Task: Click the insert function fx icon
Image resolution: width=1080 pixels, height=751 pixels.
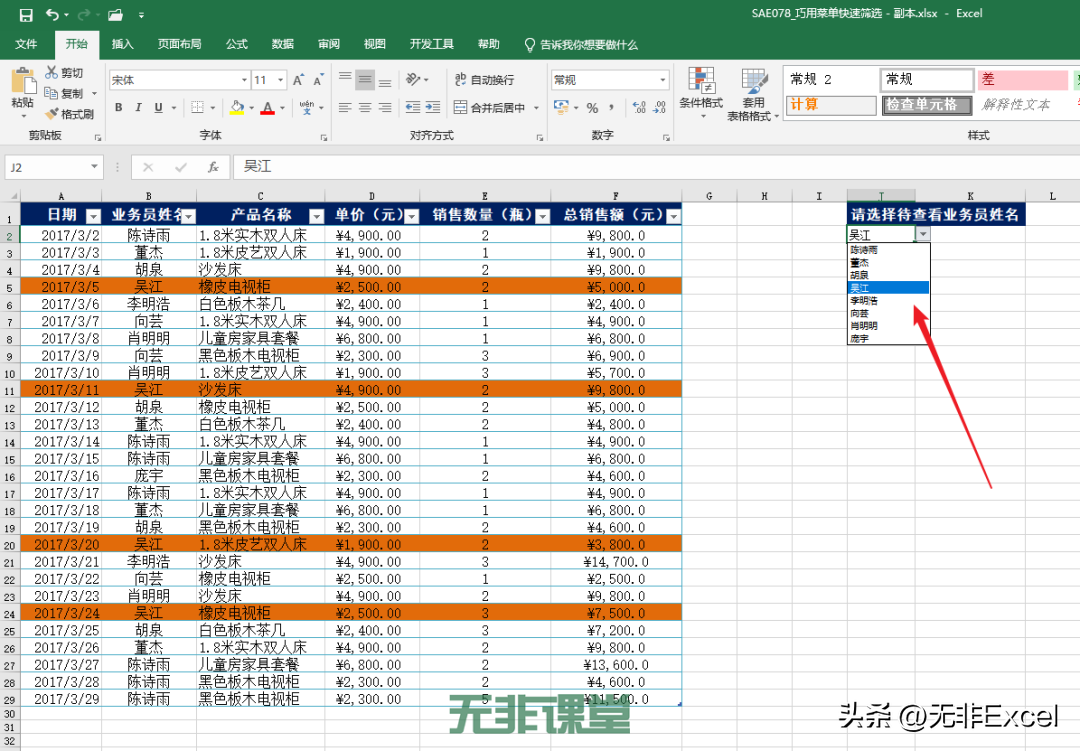Action: click(x=213, y=167)
